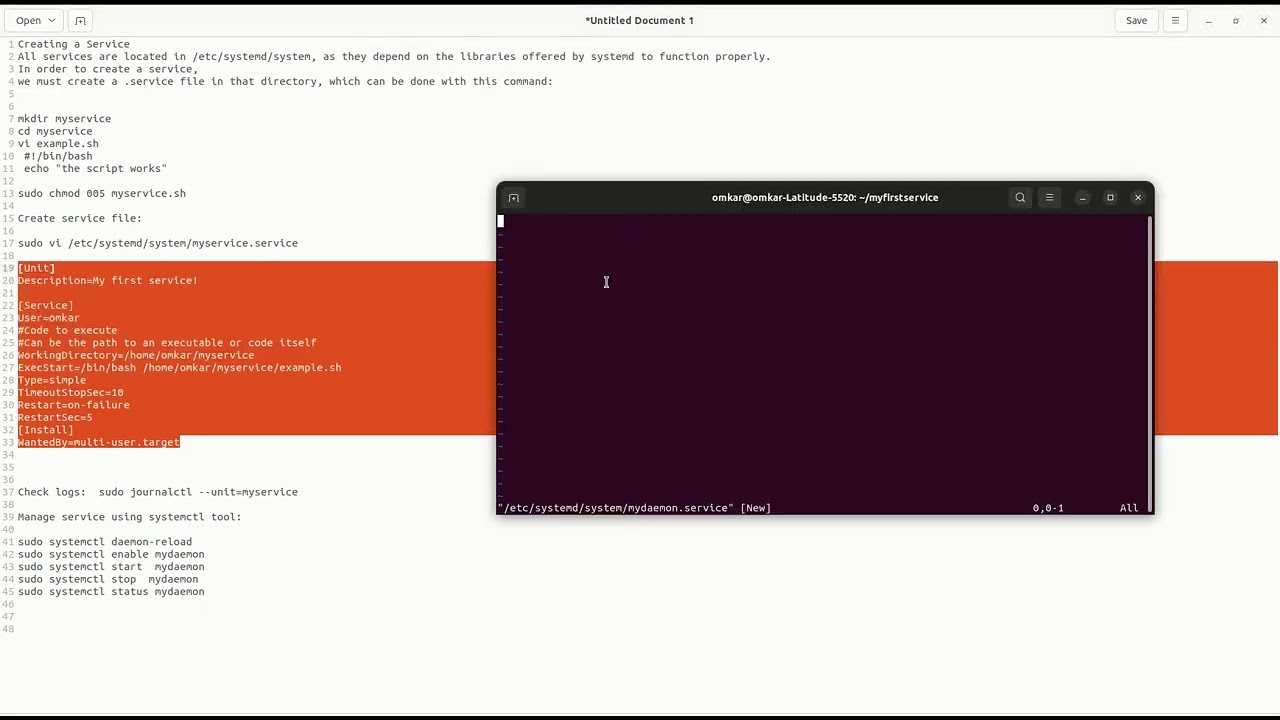The image size is (1280, 720).
Task: Maximize the terminal window
Action: [x=1110, y=198]
